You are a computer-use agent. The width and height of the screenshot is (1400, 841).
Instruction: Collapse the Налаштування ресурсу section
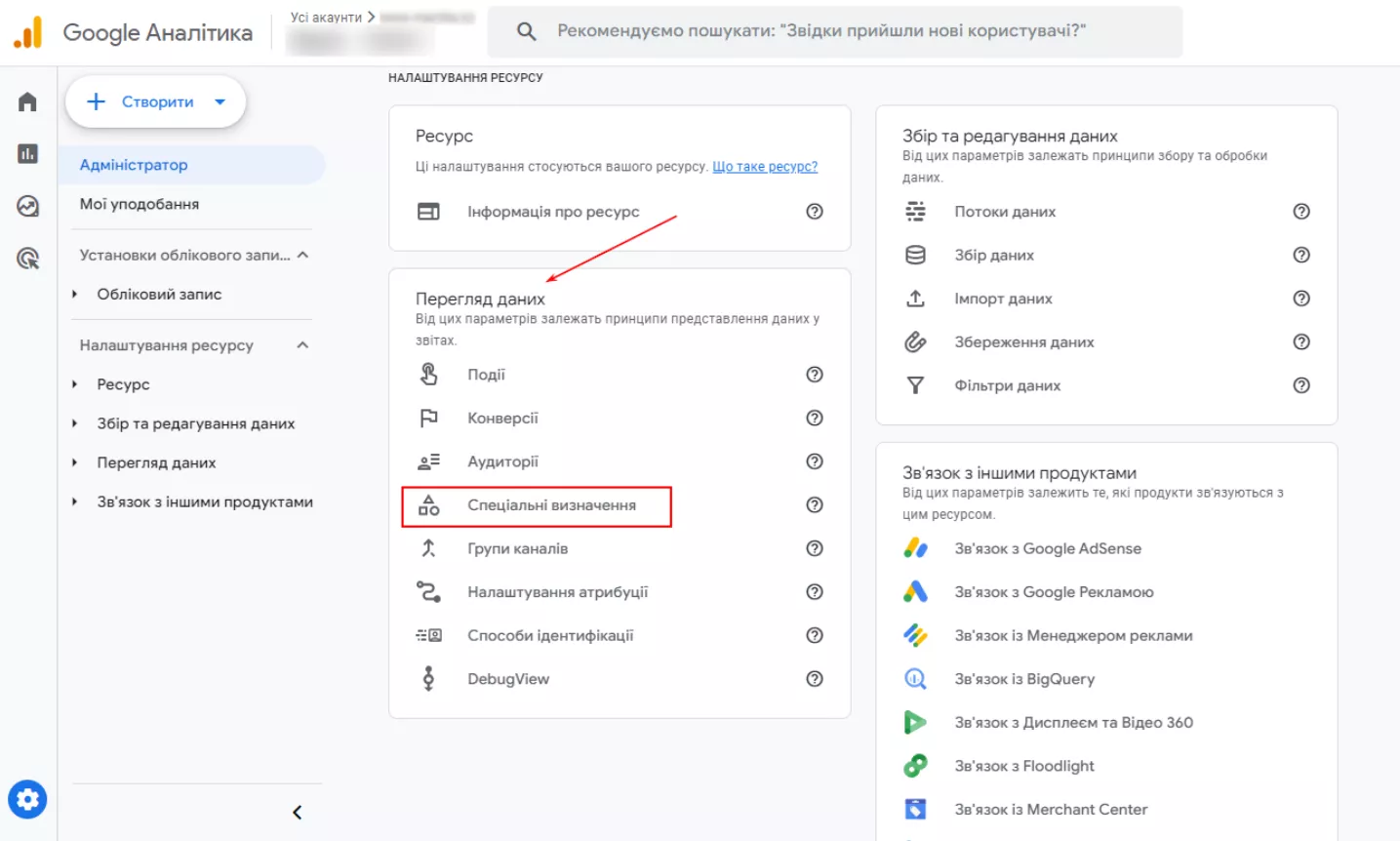coord(302,345)
